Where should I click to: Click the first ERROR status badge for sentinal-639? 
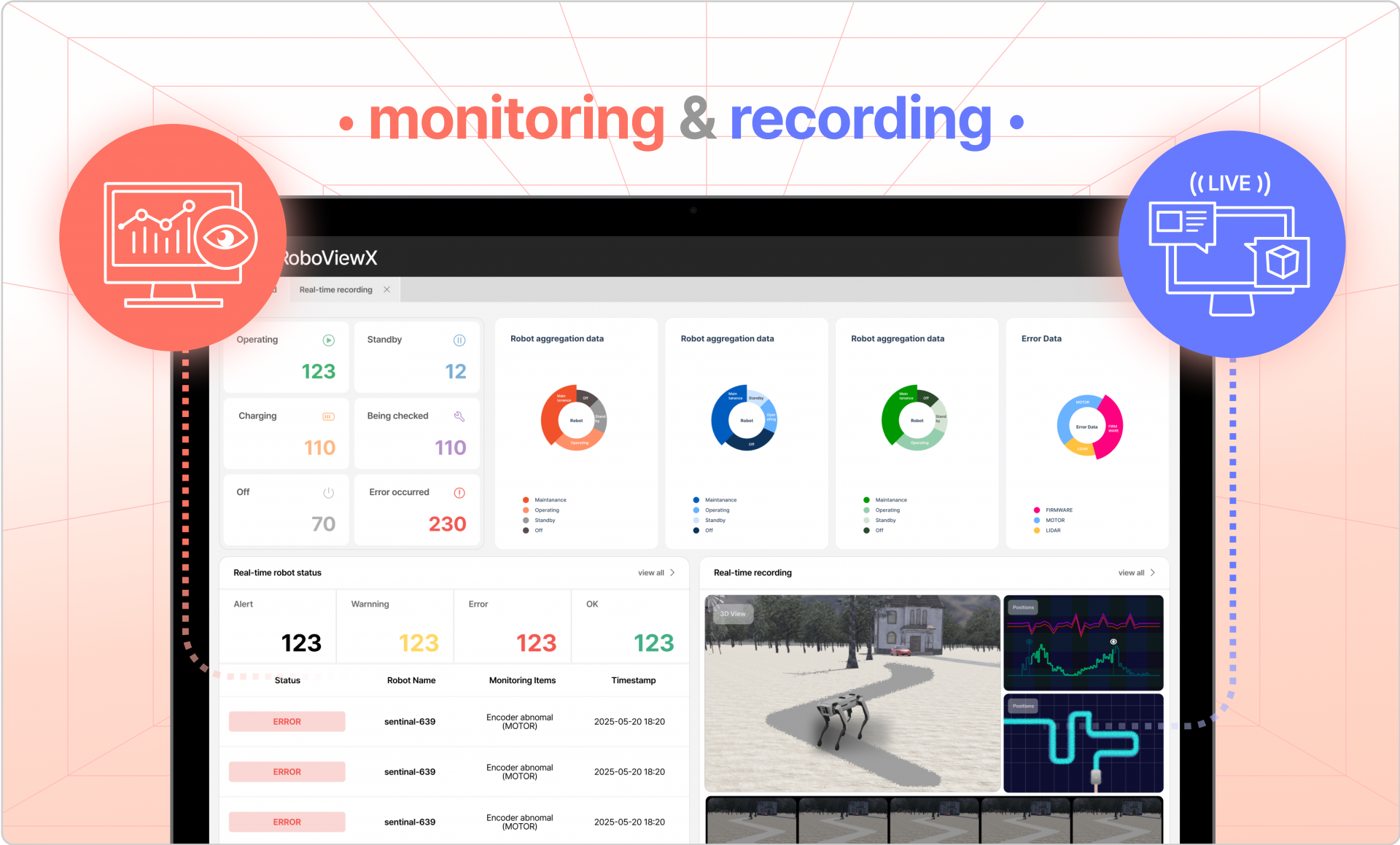pyautogui.click(x=287, y=721)
